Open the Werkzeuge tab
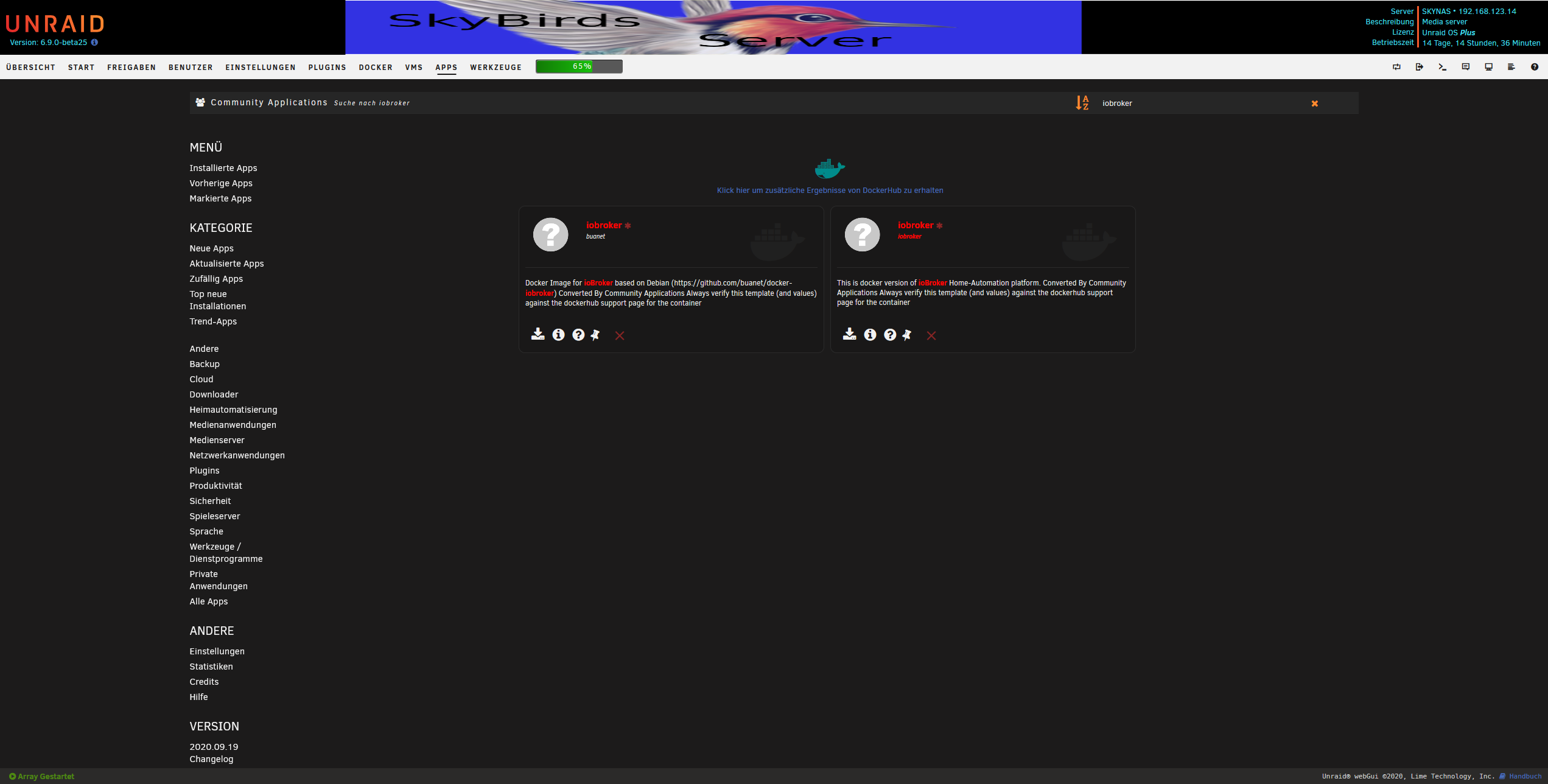 coord(496,68)
